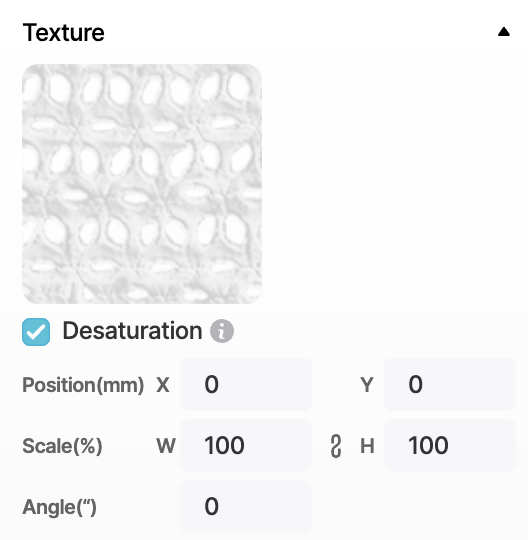Focus the Position X input field
This screenshot has width=528, height=540.
[246, 384]
